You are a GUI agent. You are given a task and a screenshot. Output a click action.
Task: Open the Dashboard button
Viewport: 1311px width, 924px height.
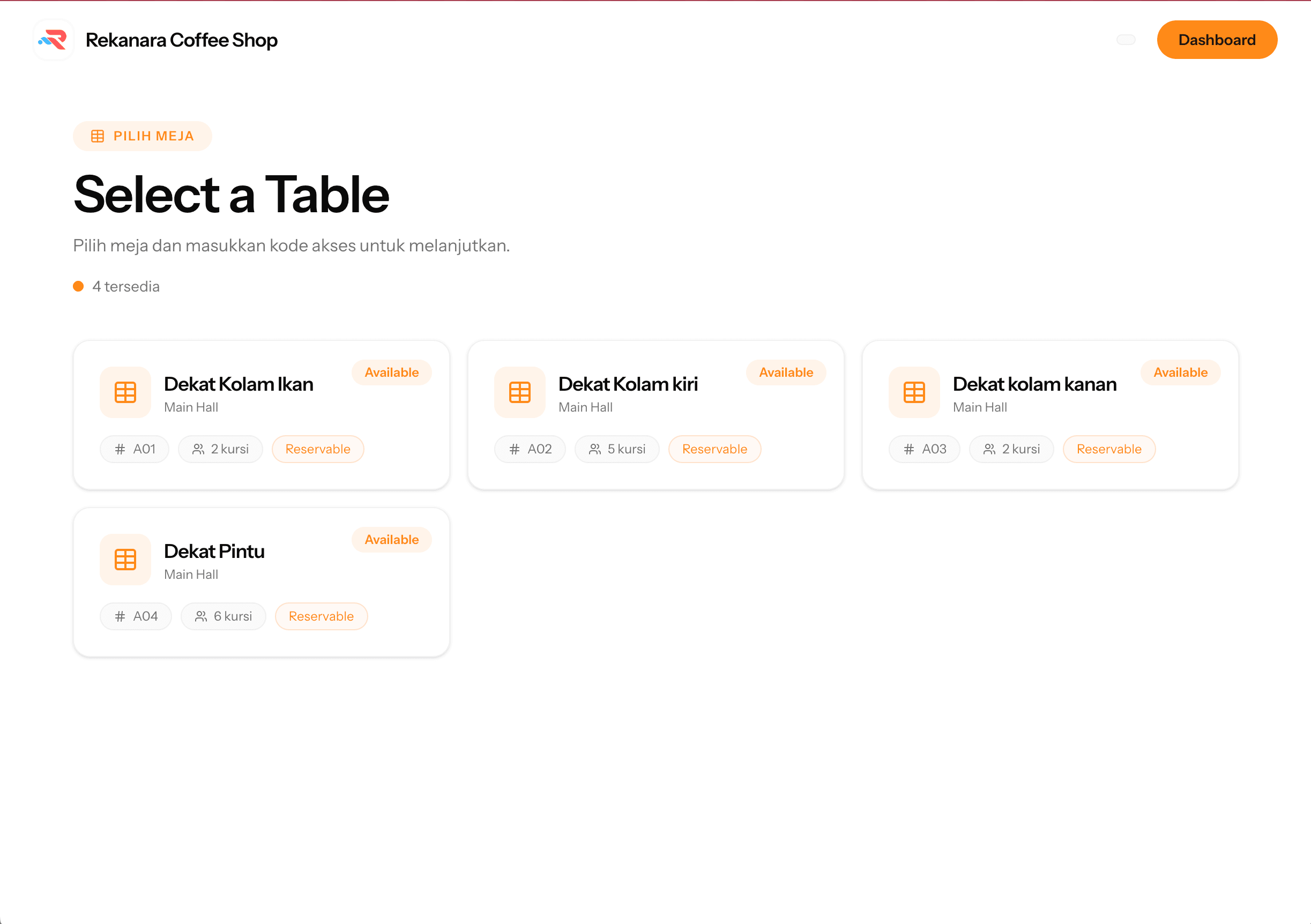[1217, 40]
